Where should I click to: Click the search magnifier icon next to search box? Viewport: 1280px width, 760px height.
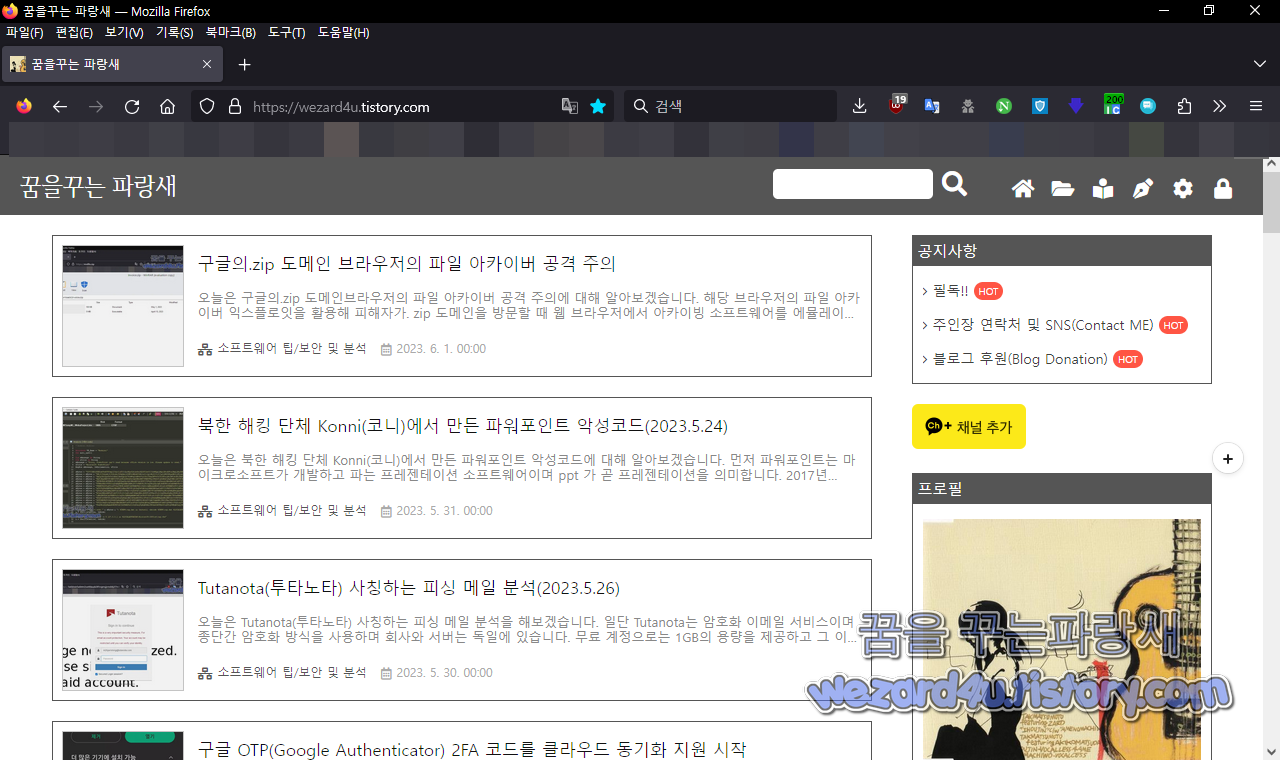(x=954, y=184)
